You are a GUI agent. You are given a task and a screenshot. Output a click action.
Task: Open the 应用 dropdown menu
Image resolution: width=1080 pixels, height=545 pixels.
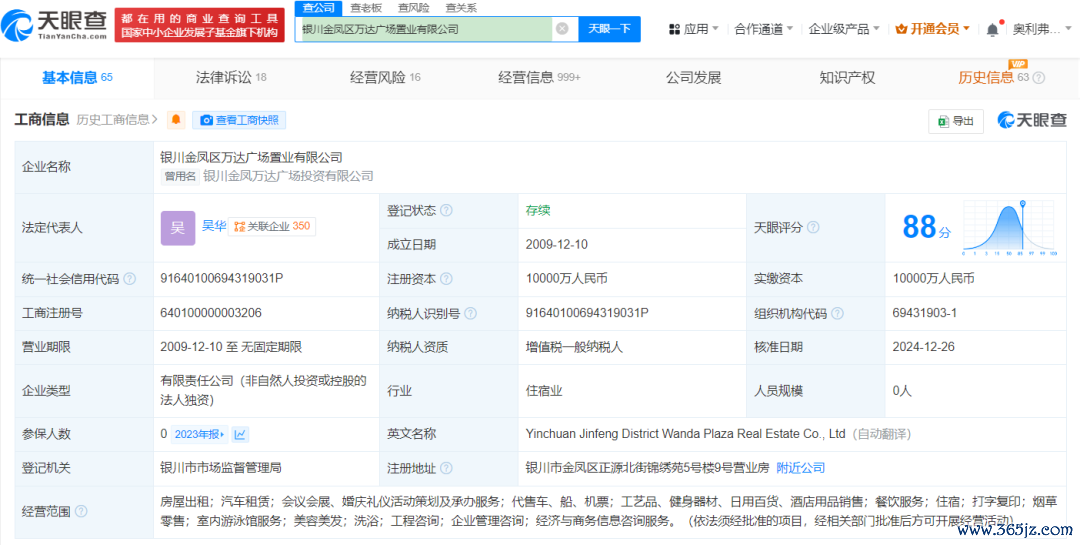pos(694,29)
